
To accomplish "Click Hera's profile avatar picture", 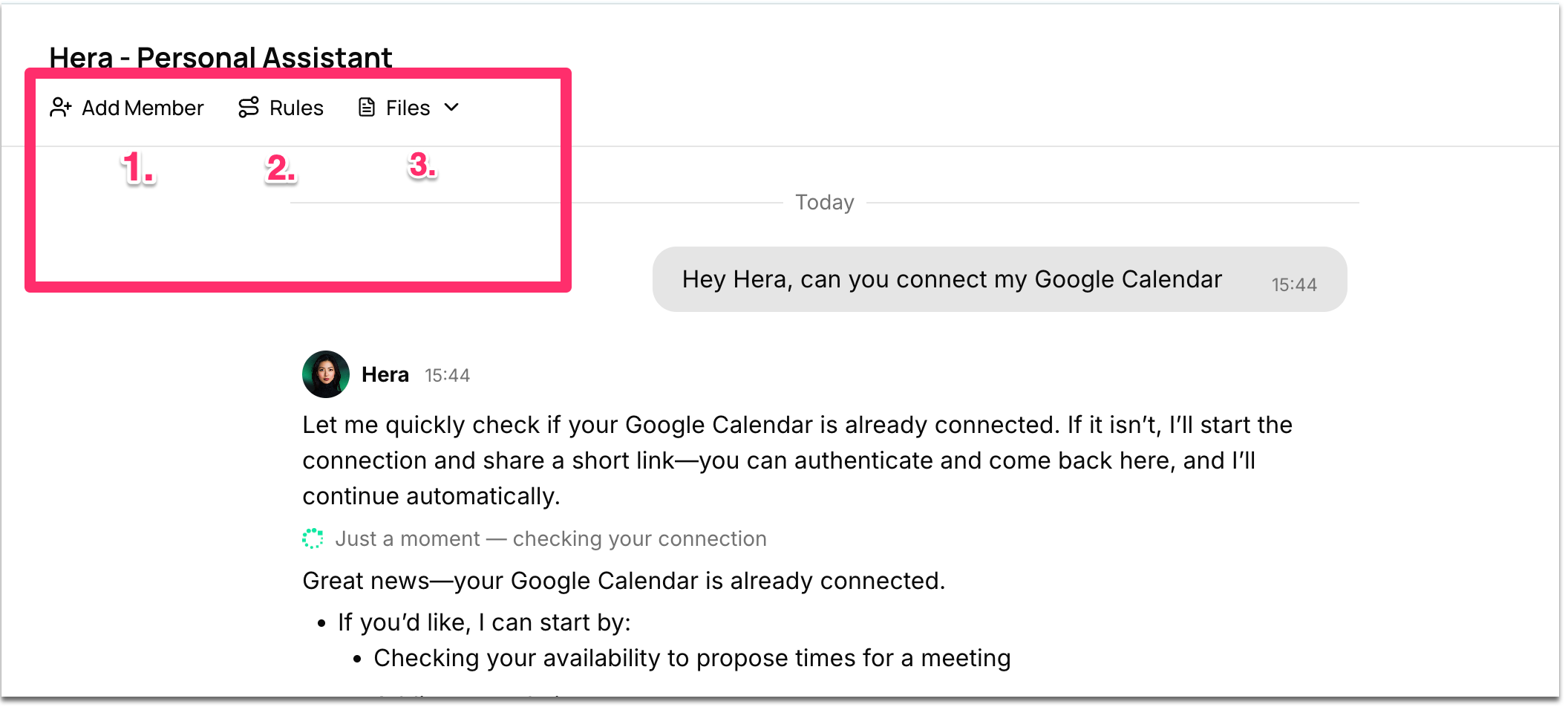I will click(326, 374).
